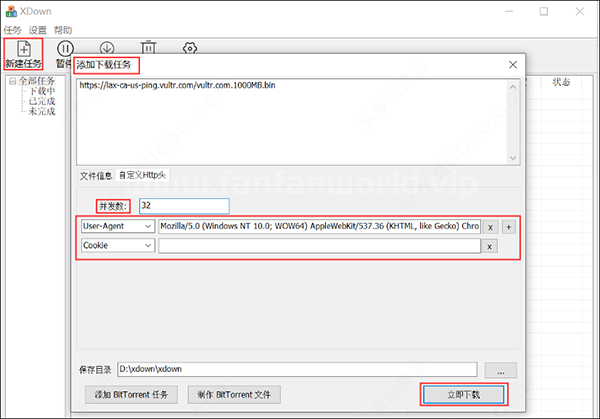Screen dimensions: 600x419
Task: Open the User-Agent header dropdown
Action: point(118,226)
